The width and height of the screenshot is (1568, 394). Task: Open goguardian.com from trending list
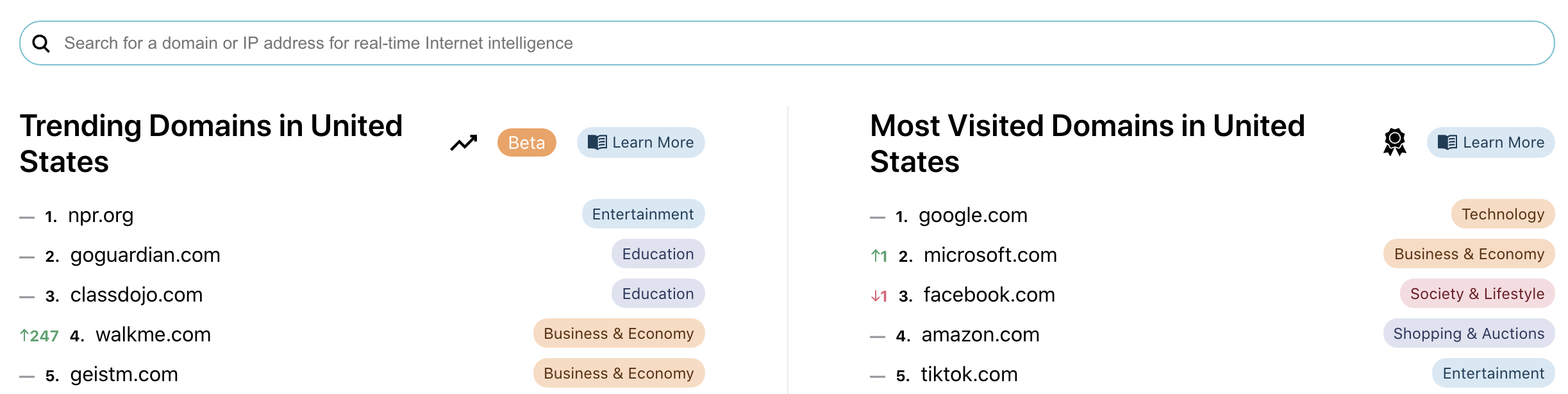coord(146,255)
